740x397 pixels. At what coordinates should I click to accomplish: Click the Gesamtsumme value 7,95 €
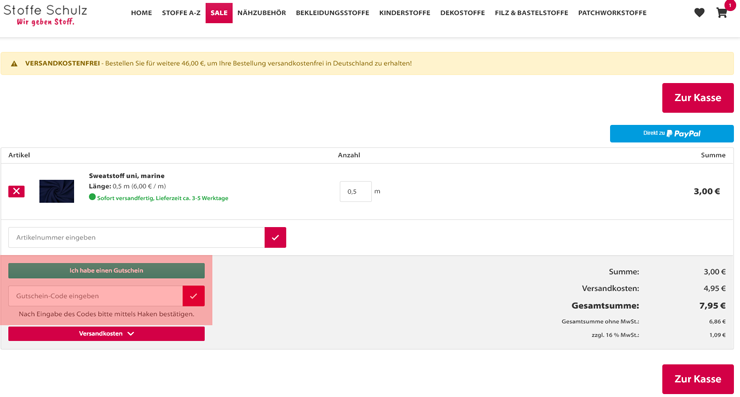[x=712, y=306]
